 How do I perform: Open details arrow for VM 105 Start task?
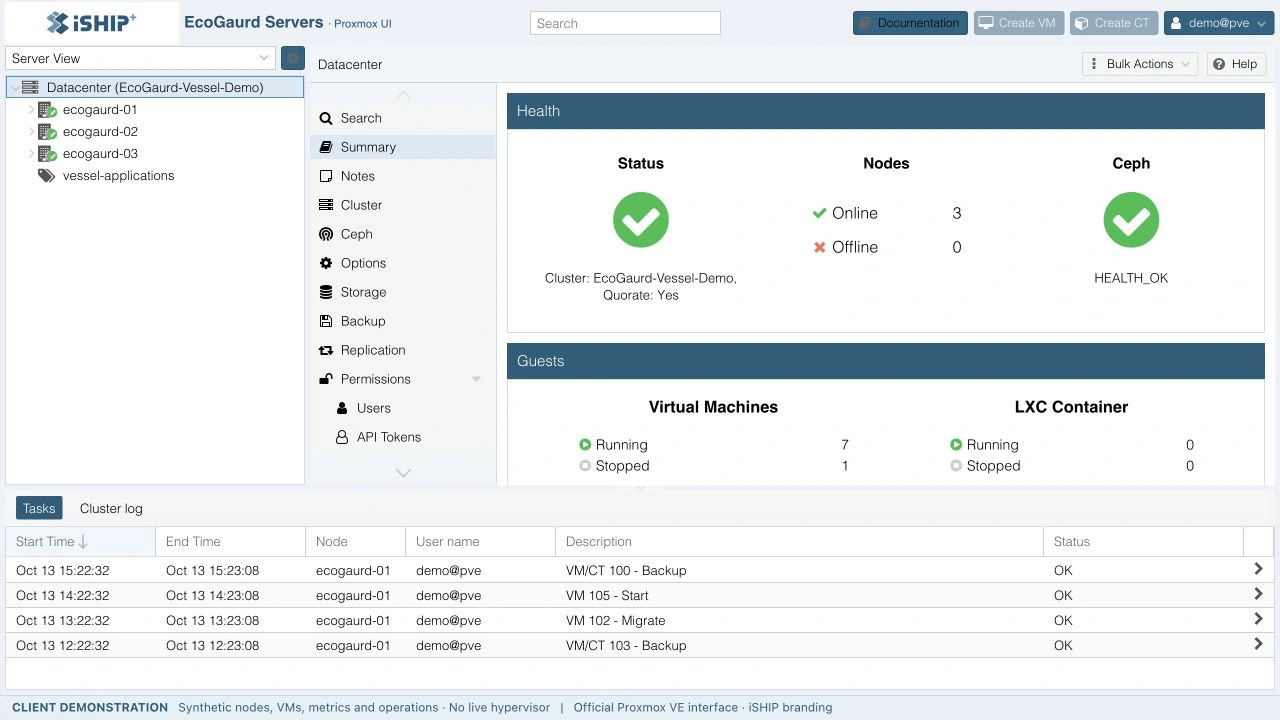[x=1258, y=594]
